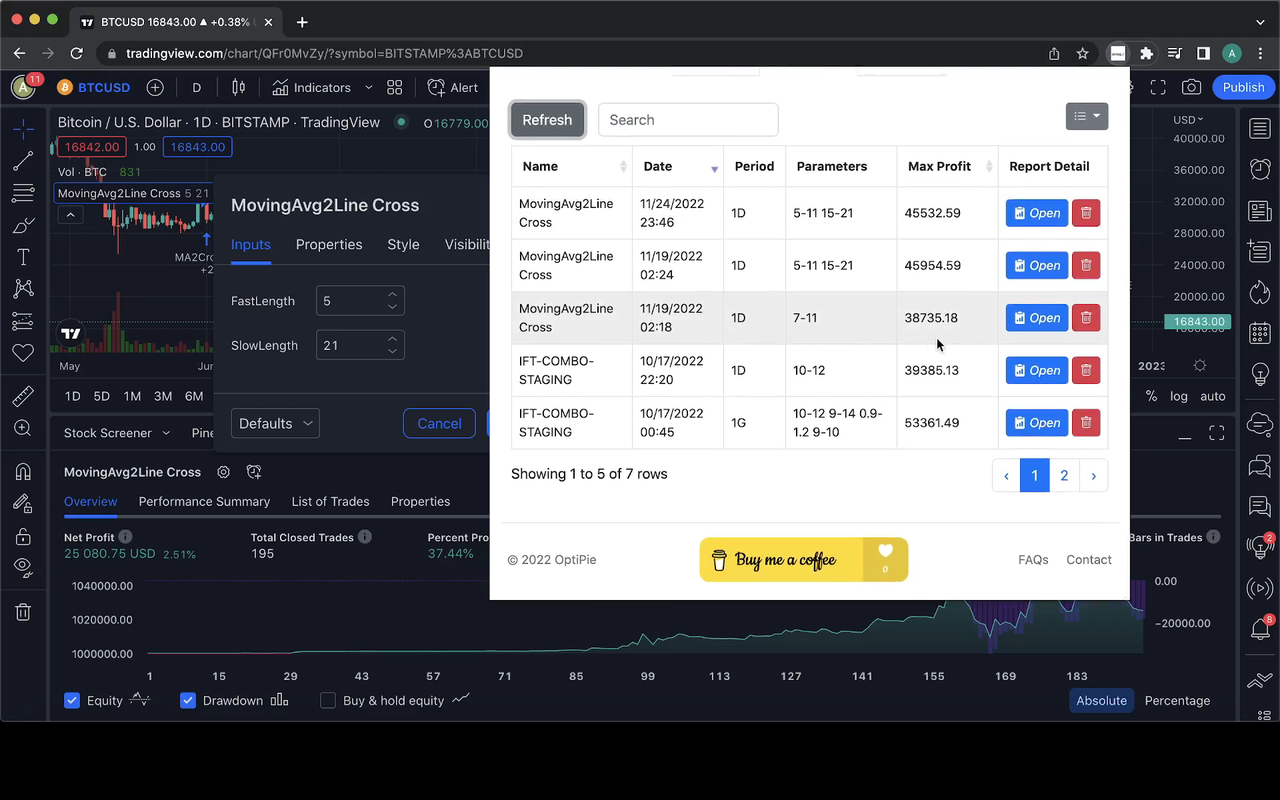The image size is (1280, 800).
Task: Open the FAQs link
Action: 1033,559
